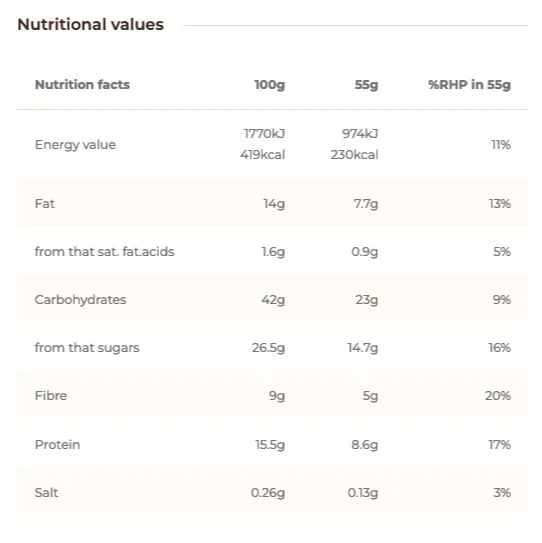
Task: Select from that sat. fat.acids label
Action: coord(105,252)
